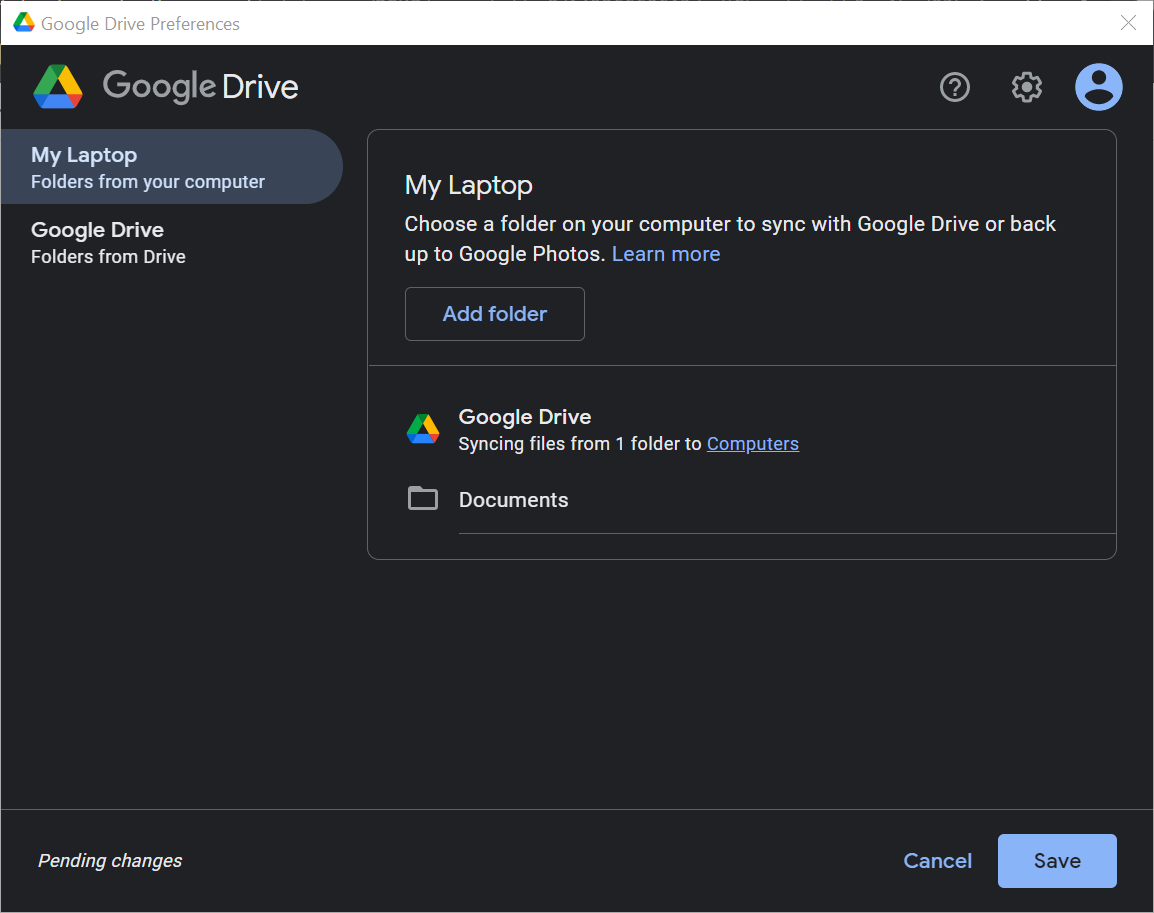Image resolution: width=1154 pixels, height=913 pixels.
Task: Click the Add folder button
Action: click(495, 314)
